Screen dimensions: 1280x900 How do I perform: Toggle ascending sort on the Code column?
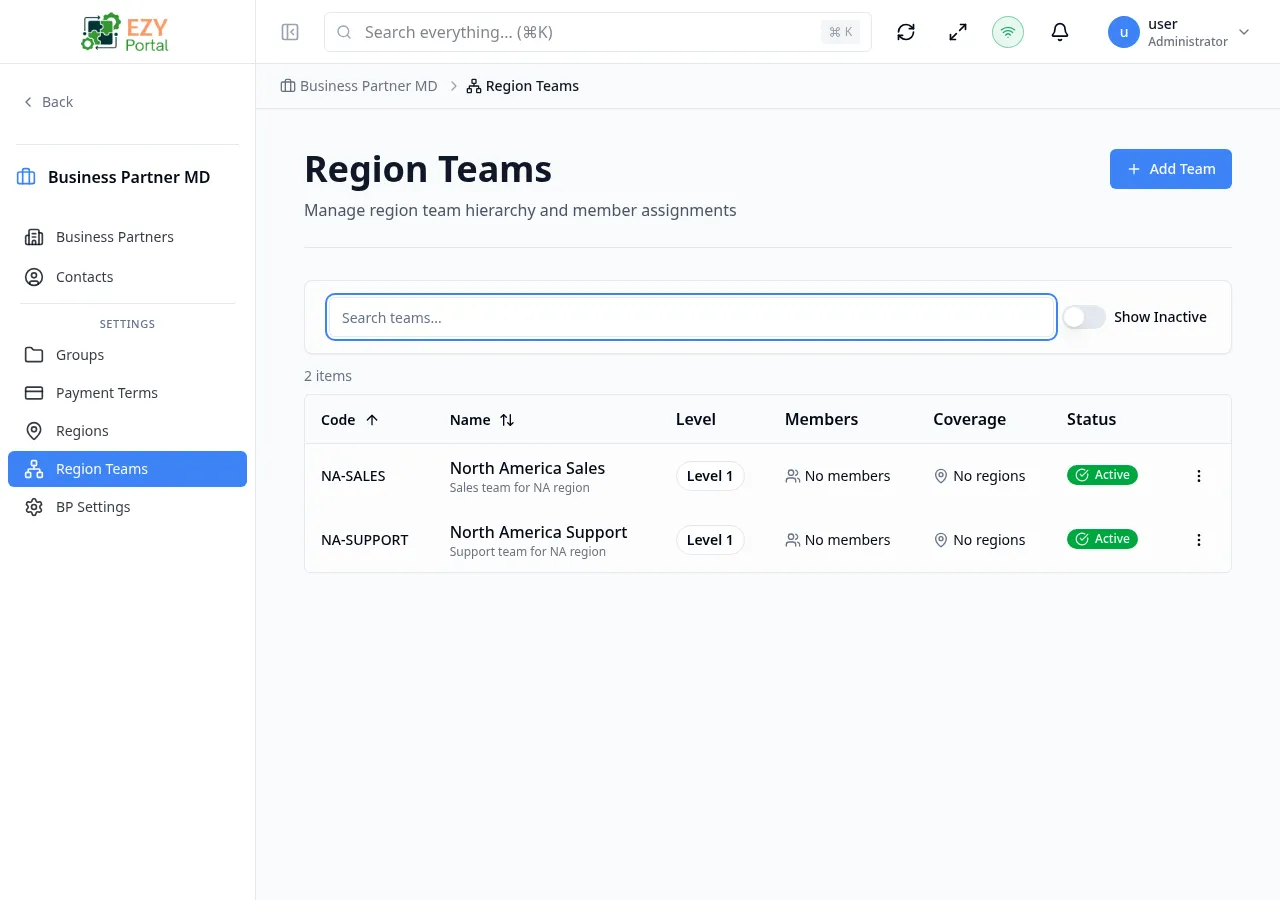[349, 419]
